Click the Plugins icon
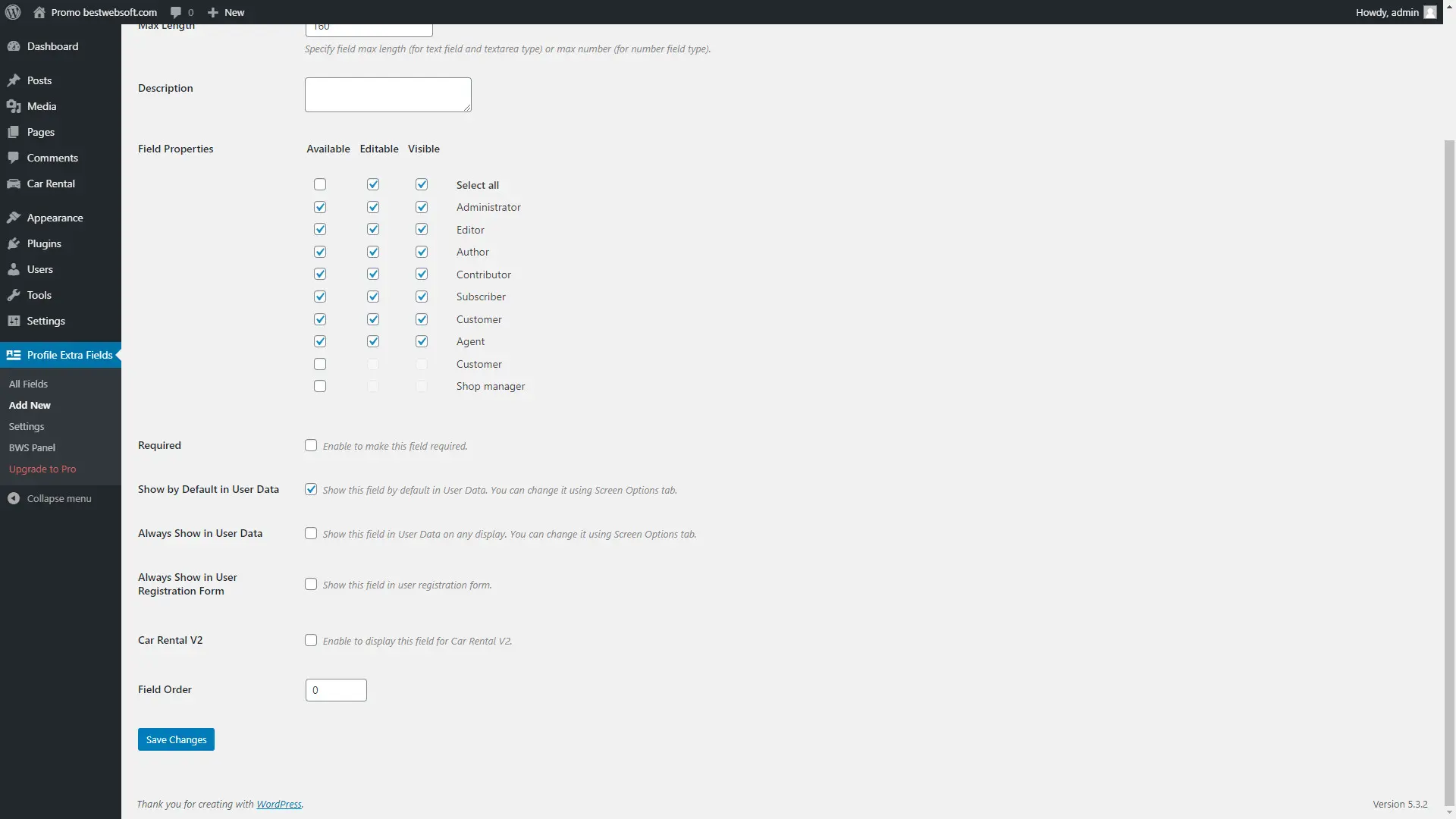Screen dimensions: 1456x819 14,243
